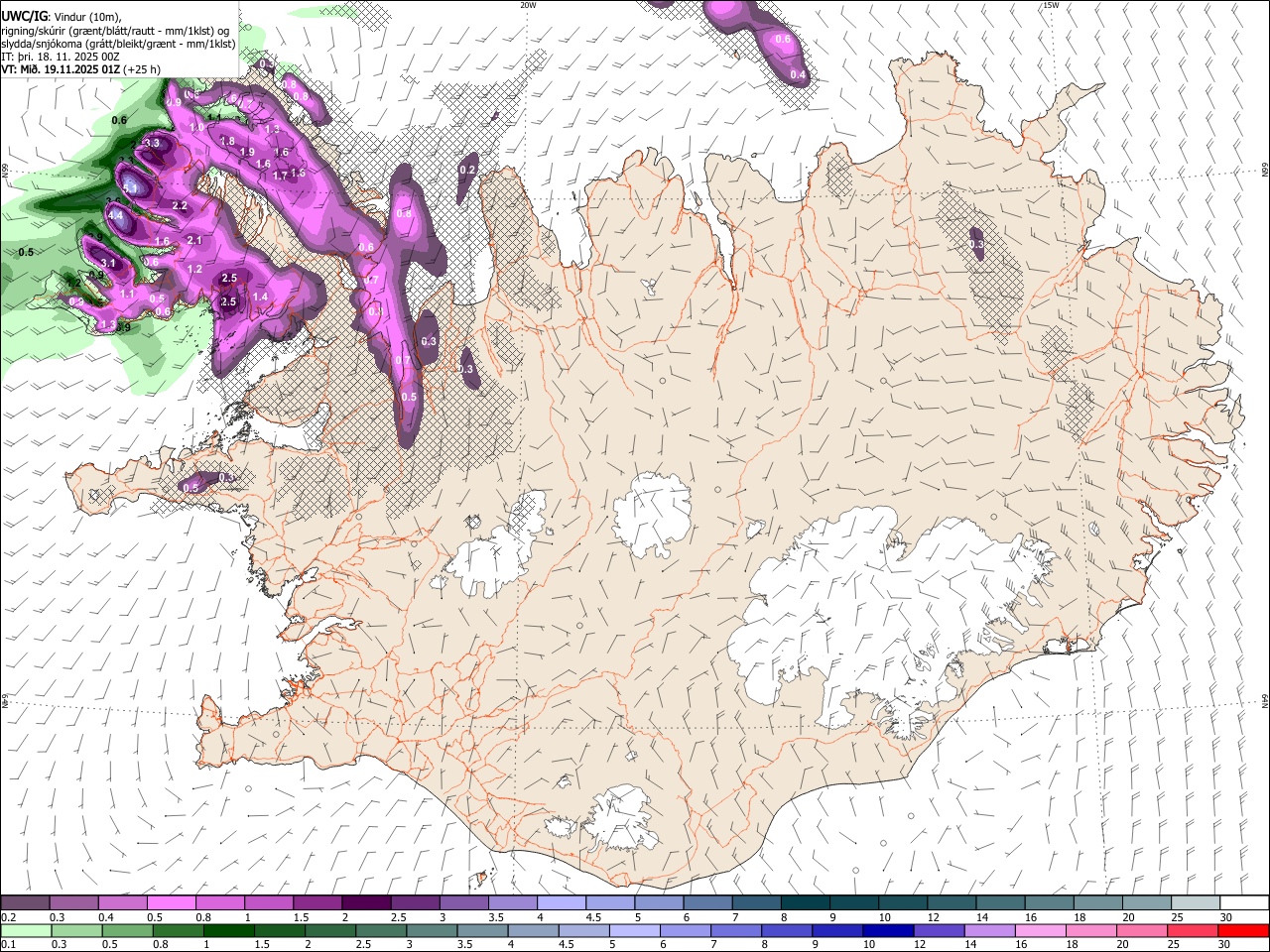Click the 3.1 snowfall value on the map
Image resolution: width=1270 pixels, height=952 pixels.
point(109,264)
